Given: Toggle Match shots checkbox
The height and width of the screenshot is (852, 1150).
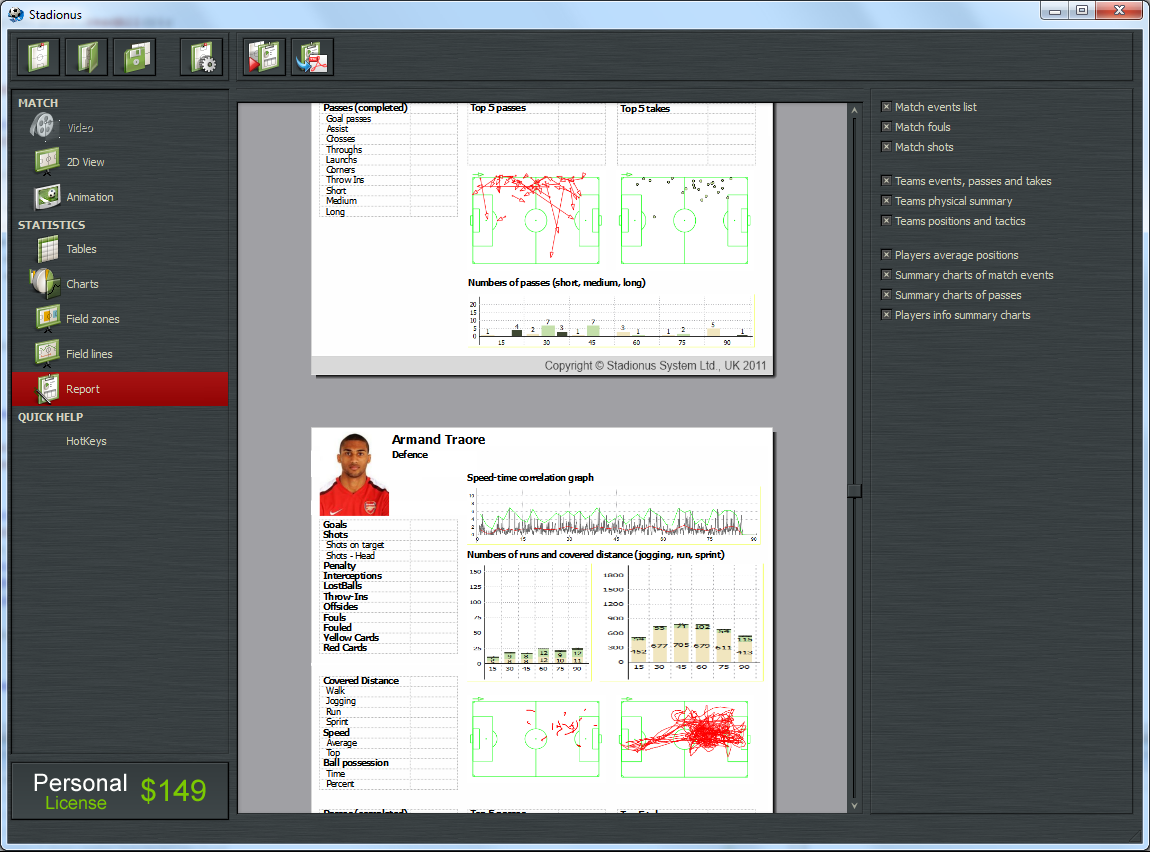Looking at the screenshot, I should coord(886,147).
